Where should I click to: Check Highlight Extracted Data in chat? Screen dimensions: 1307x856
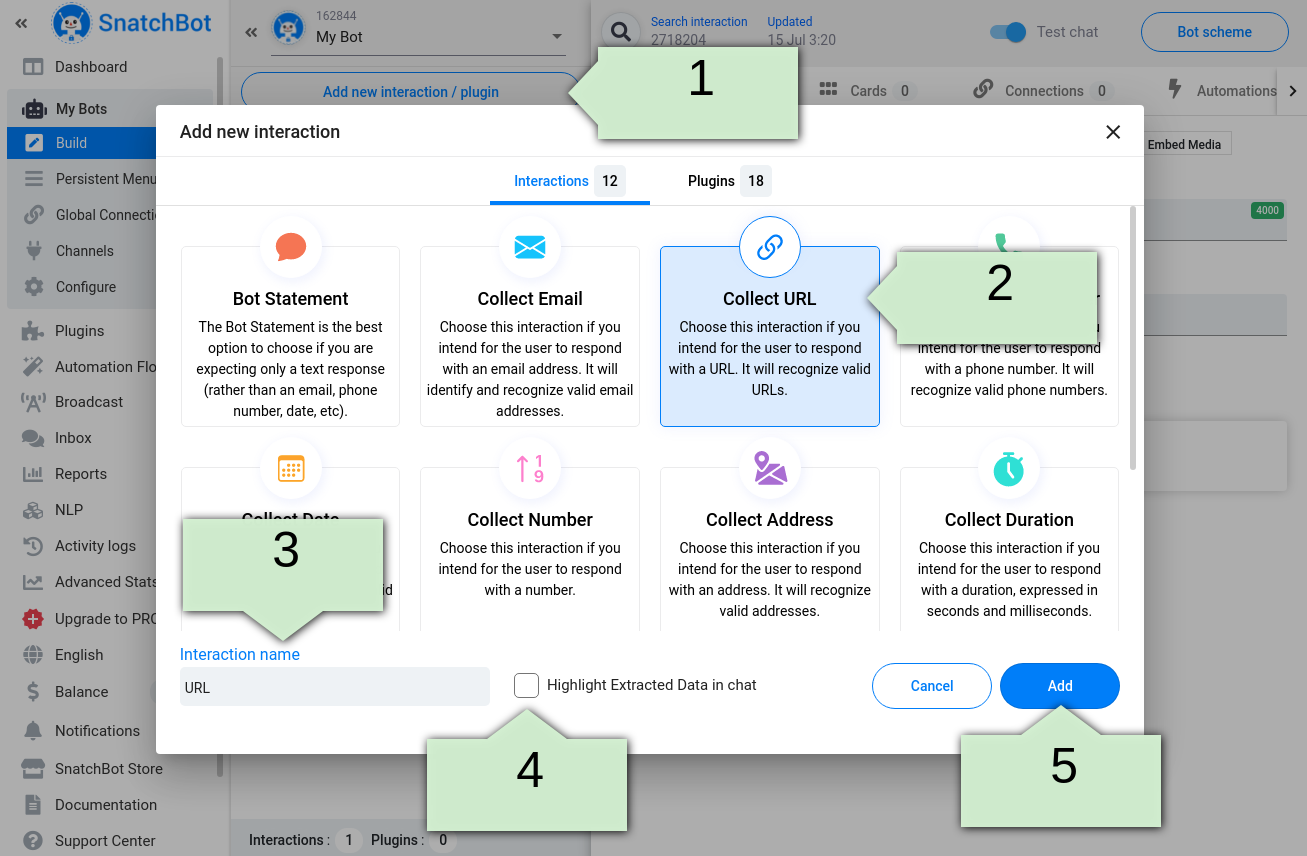[x=526, y=685]
